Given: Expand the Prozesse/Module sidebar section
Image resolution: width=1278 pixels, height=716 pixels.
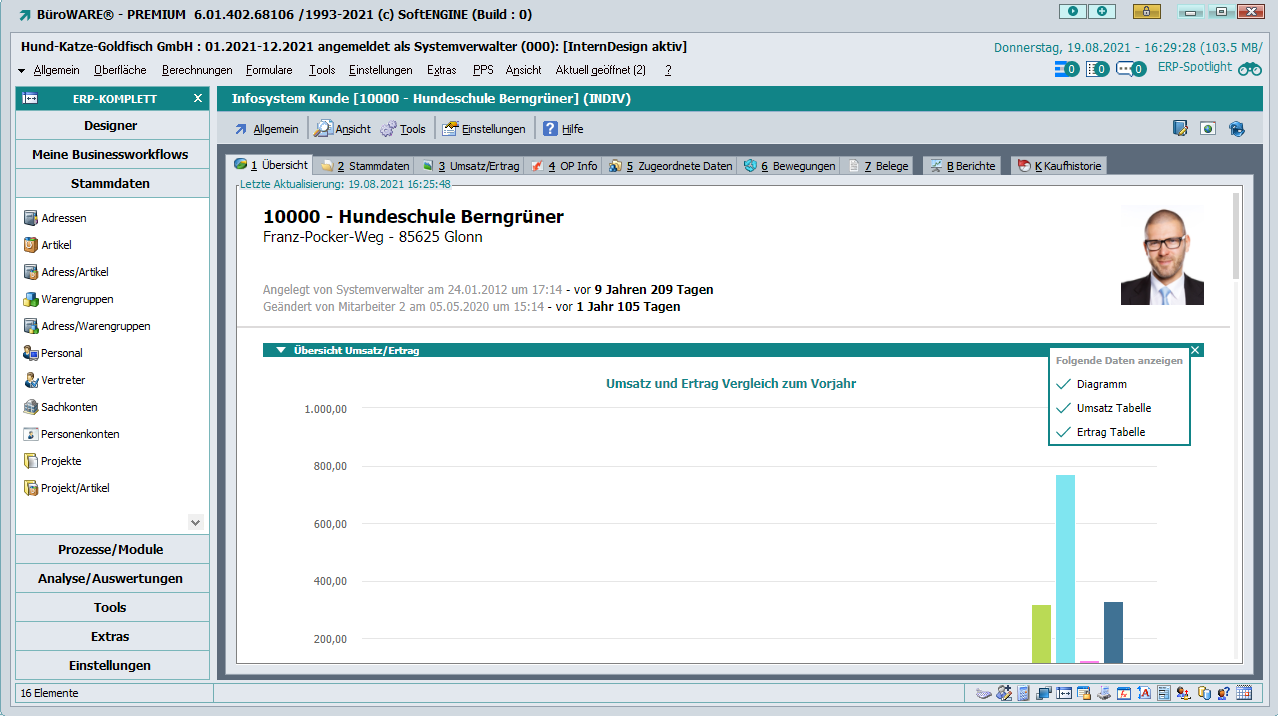Looking at the screenshot, I should pyautogui.click(x=111, y=550).
